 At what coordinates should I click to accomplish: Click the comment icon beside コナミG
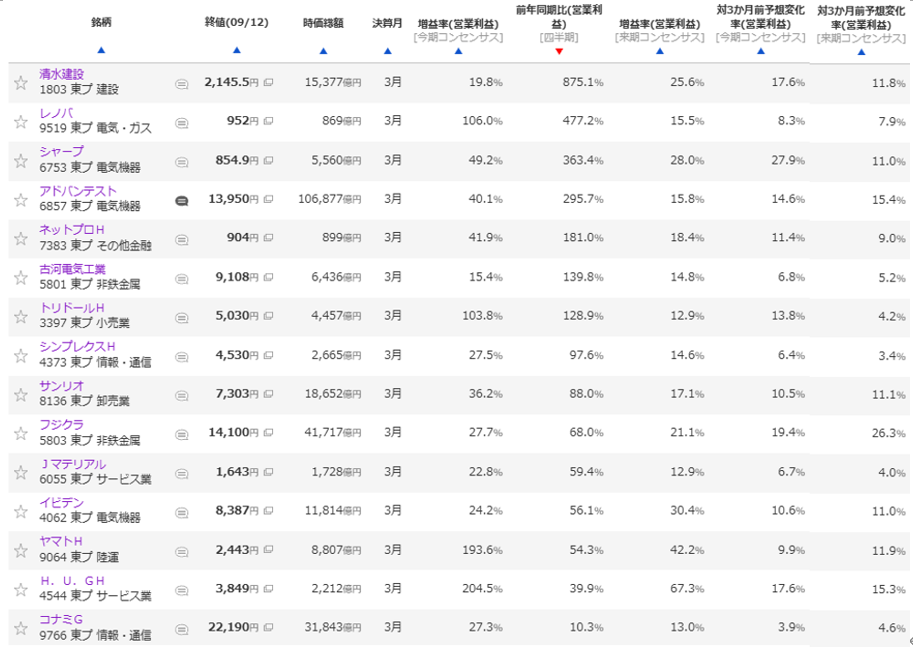181,628
